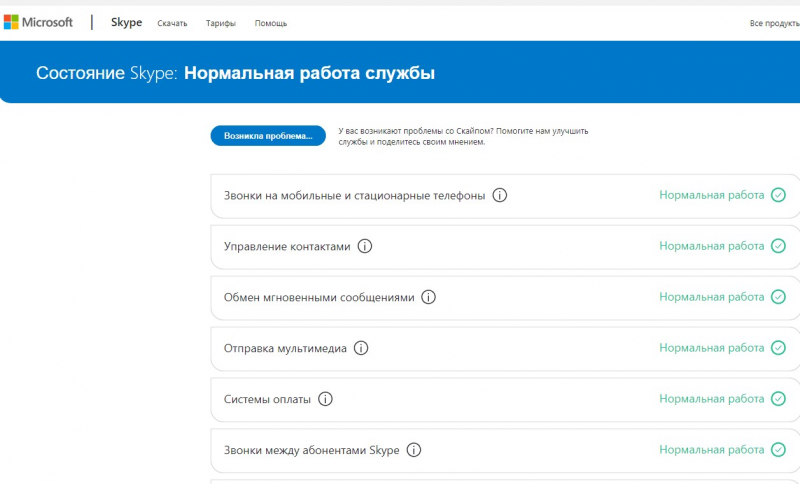Click green checkmark in Системы оплаты row
The height and width of the screenshot is (484, 800).
[x=778, y=398]
